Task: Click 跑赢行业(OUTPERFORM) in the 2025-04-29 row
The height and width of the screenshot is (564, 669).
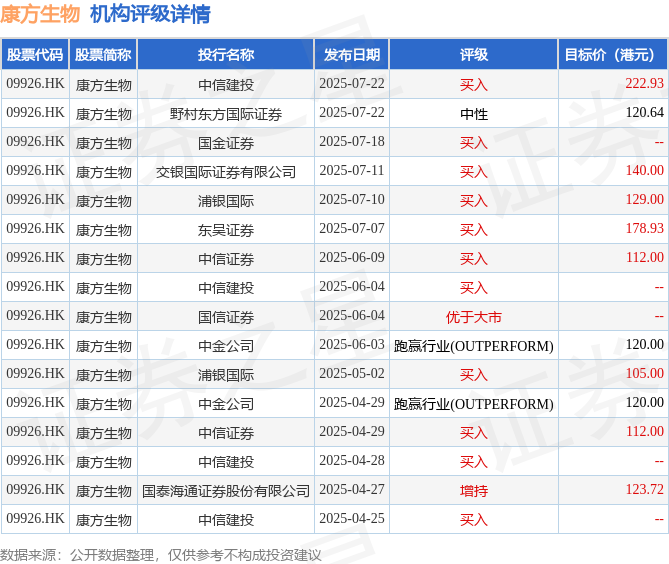Action: tap(474, 404)
